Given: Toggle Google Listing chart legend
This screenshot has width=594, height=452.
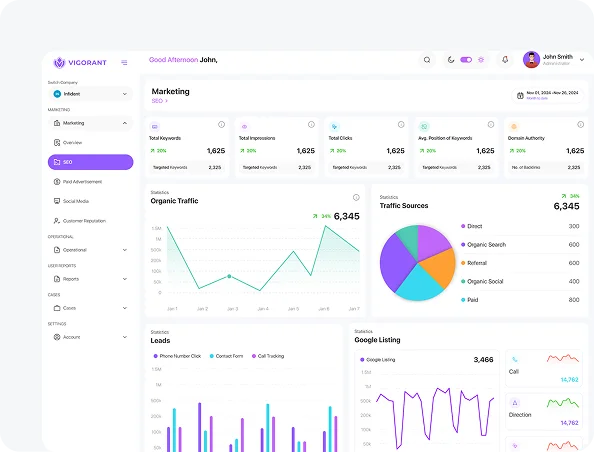Looking at the screenshot, I should pos(377,360).
